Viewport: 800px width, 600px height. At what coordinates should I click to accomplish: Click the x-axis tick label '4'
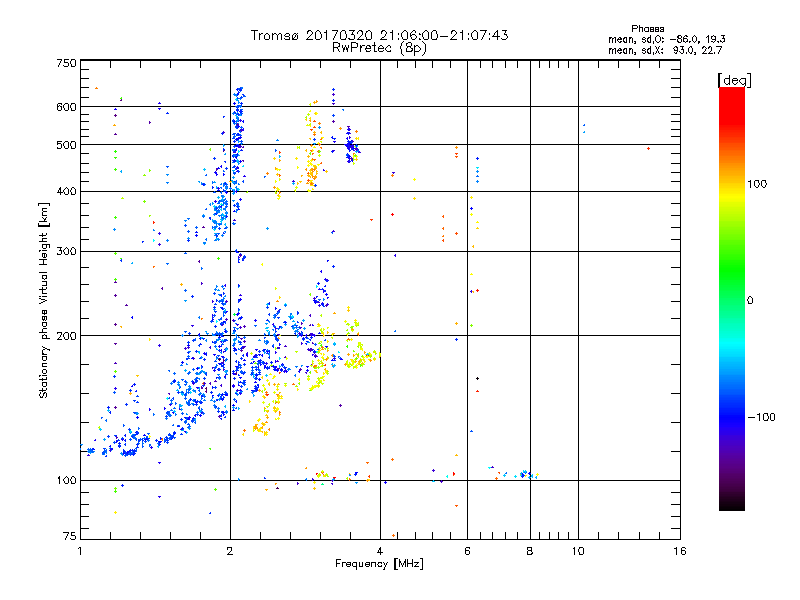point(380,551)
